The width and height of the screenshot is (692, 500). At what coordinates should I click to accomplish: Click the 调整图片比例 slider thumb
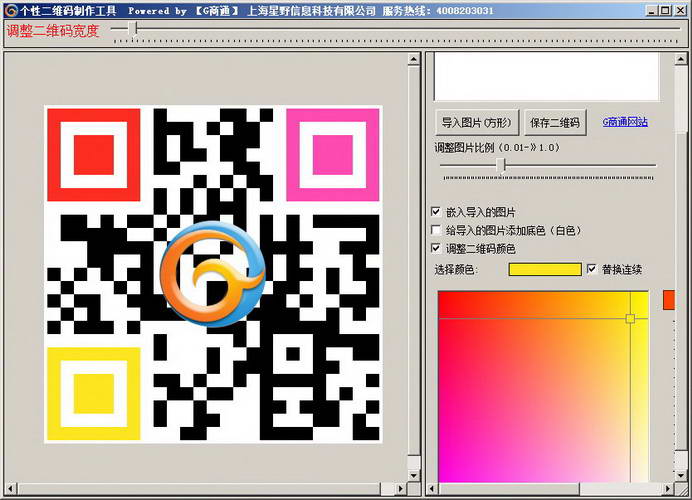[x=500, y=165]
